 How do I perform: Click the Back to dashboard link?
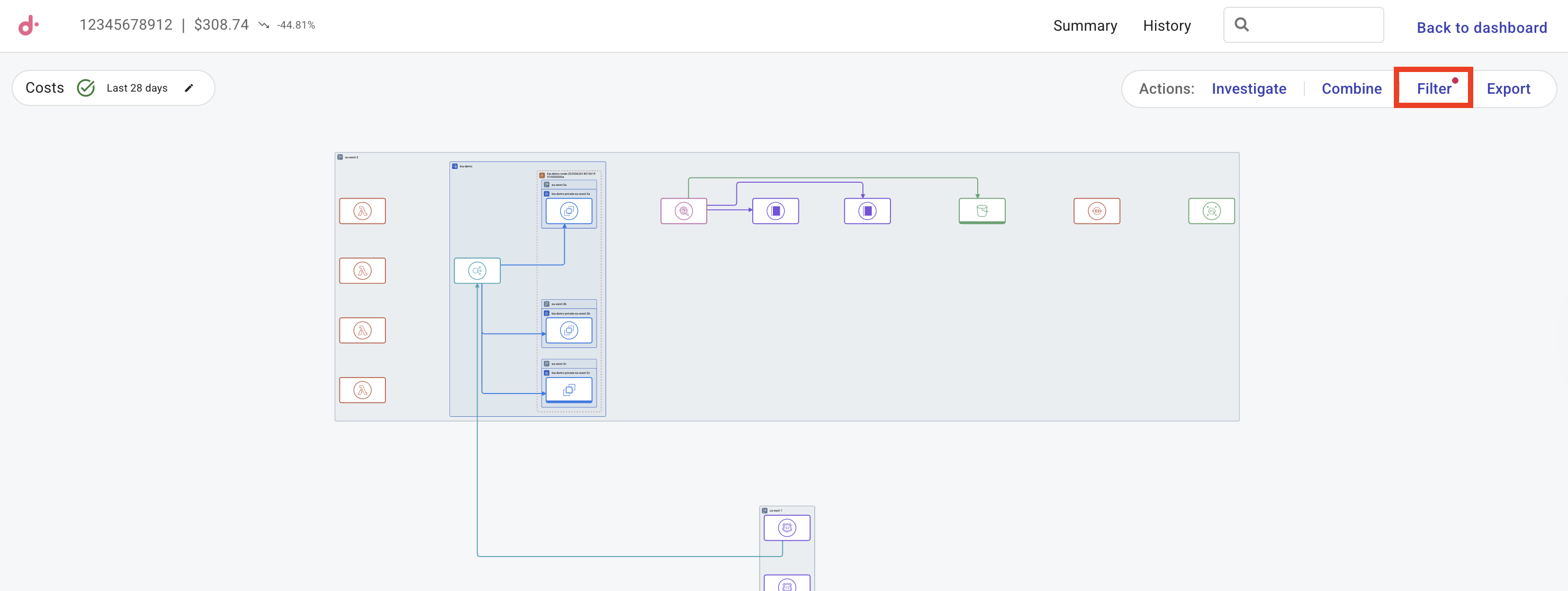click(x=1481, y=28)
